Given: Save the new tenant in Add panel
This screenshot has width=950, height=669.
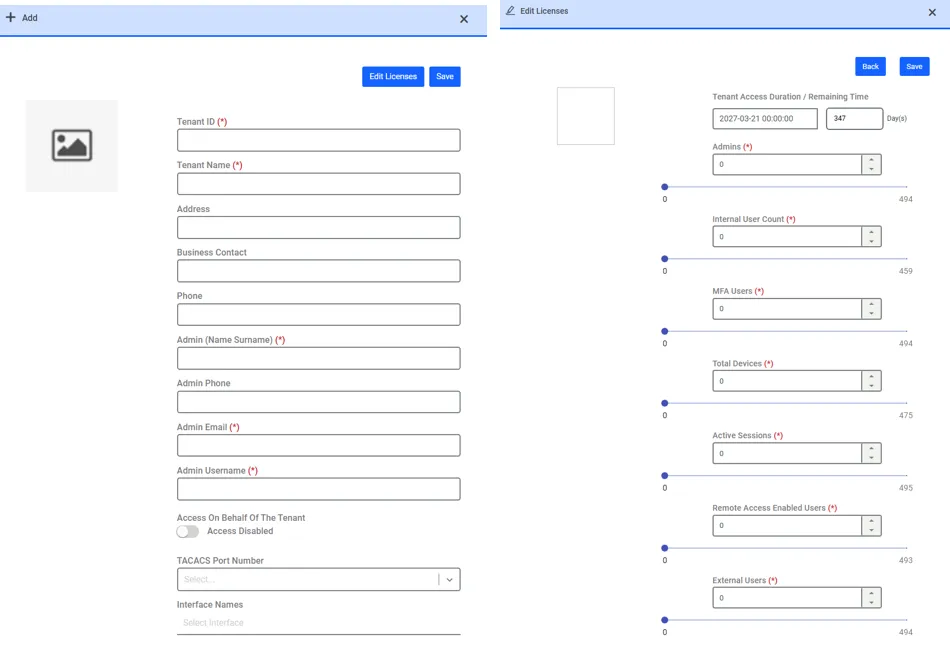Looking at the screenshot, I should click(x=445, y=76).
